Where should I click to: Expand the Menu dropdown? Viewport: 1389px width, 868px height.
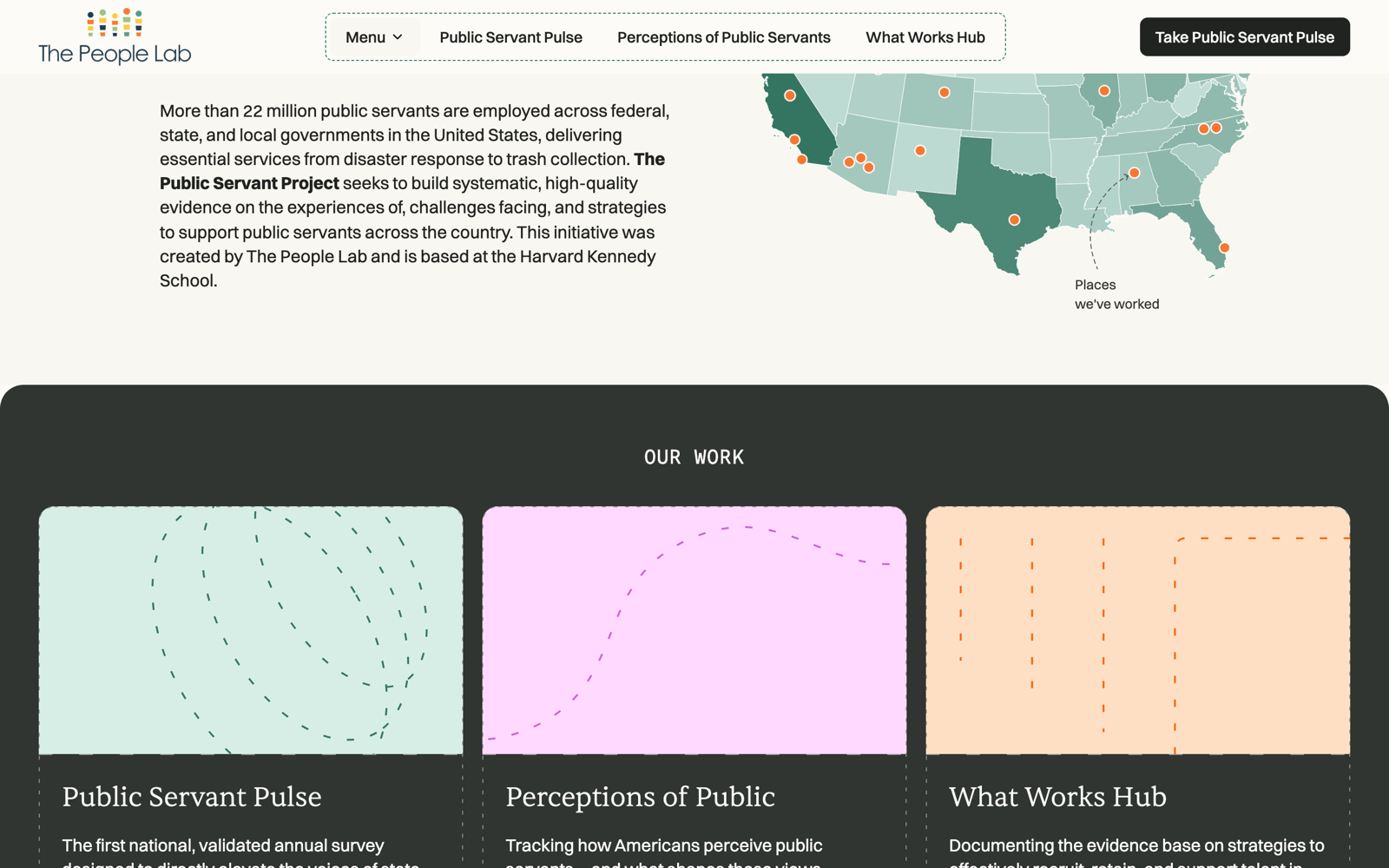[x=374, y=37]
